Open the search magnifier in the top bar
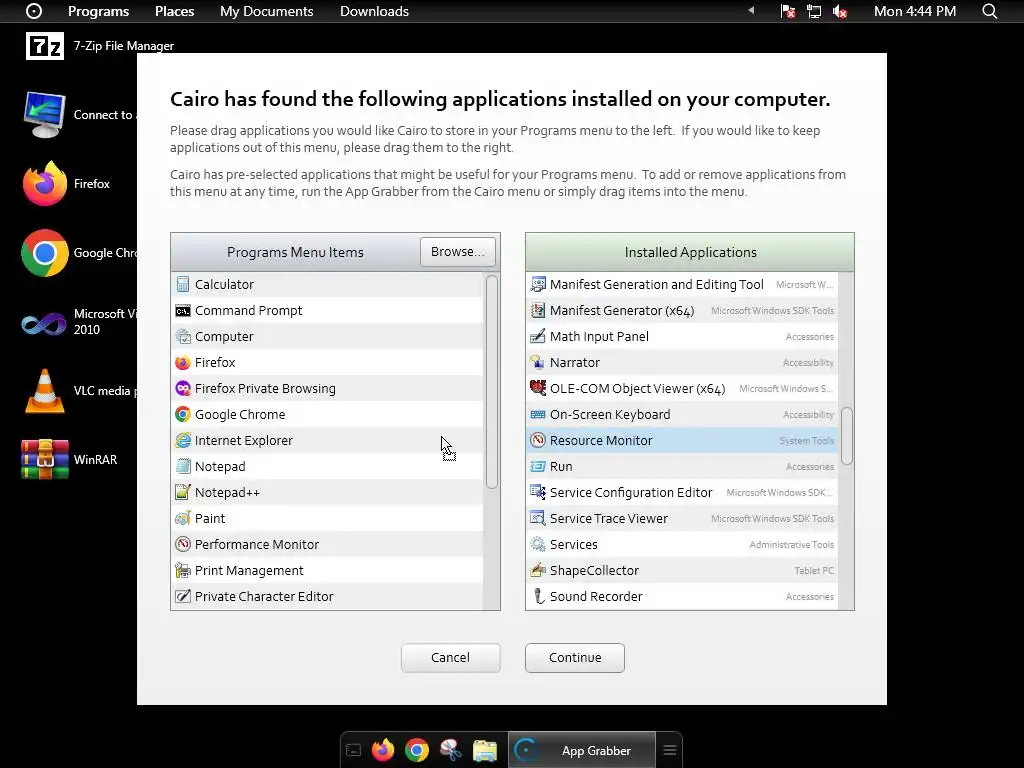1024x768 pixels. (989, 11)
